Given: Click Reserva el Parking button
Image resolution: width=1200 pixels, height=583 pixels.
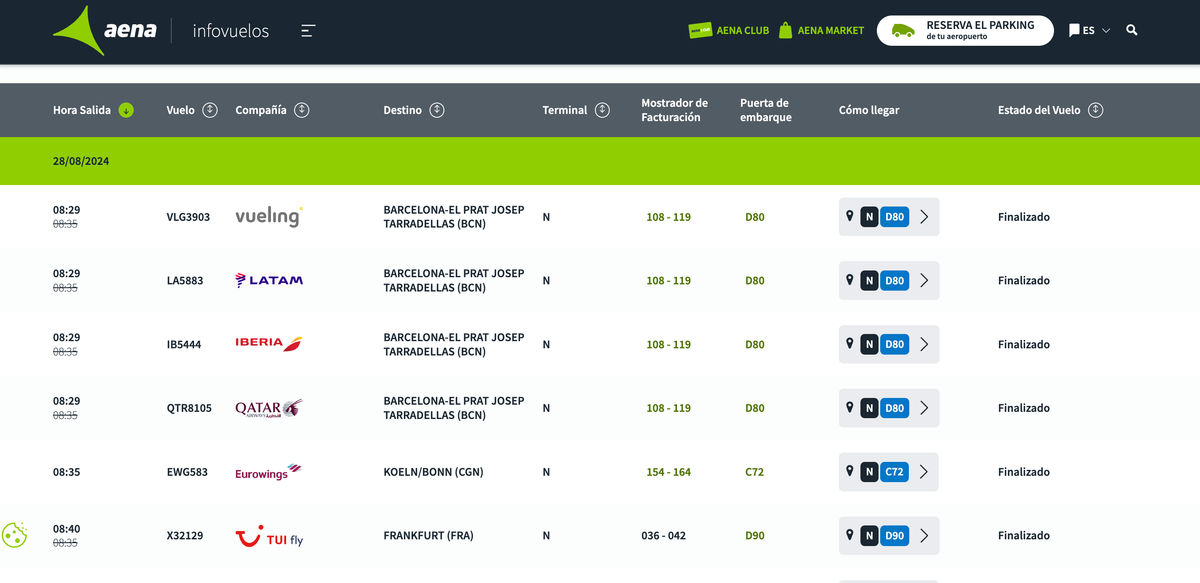Looking at the screenshot, I should [x=965, y=30].
